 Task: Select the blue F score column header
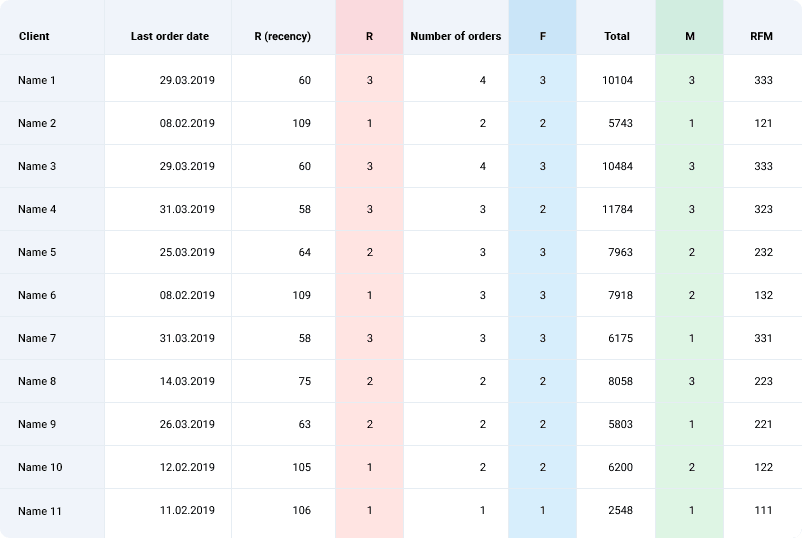(x=542, y=36)
